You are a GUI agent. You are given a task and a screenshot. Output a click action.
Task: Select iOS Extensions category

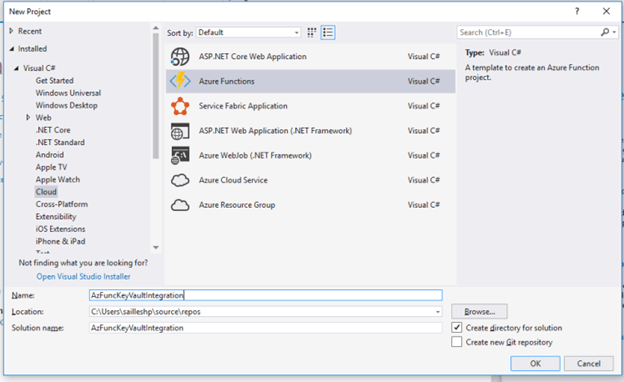click(60, 229)
